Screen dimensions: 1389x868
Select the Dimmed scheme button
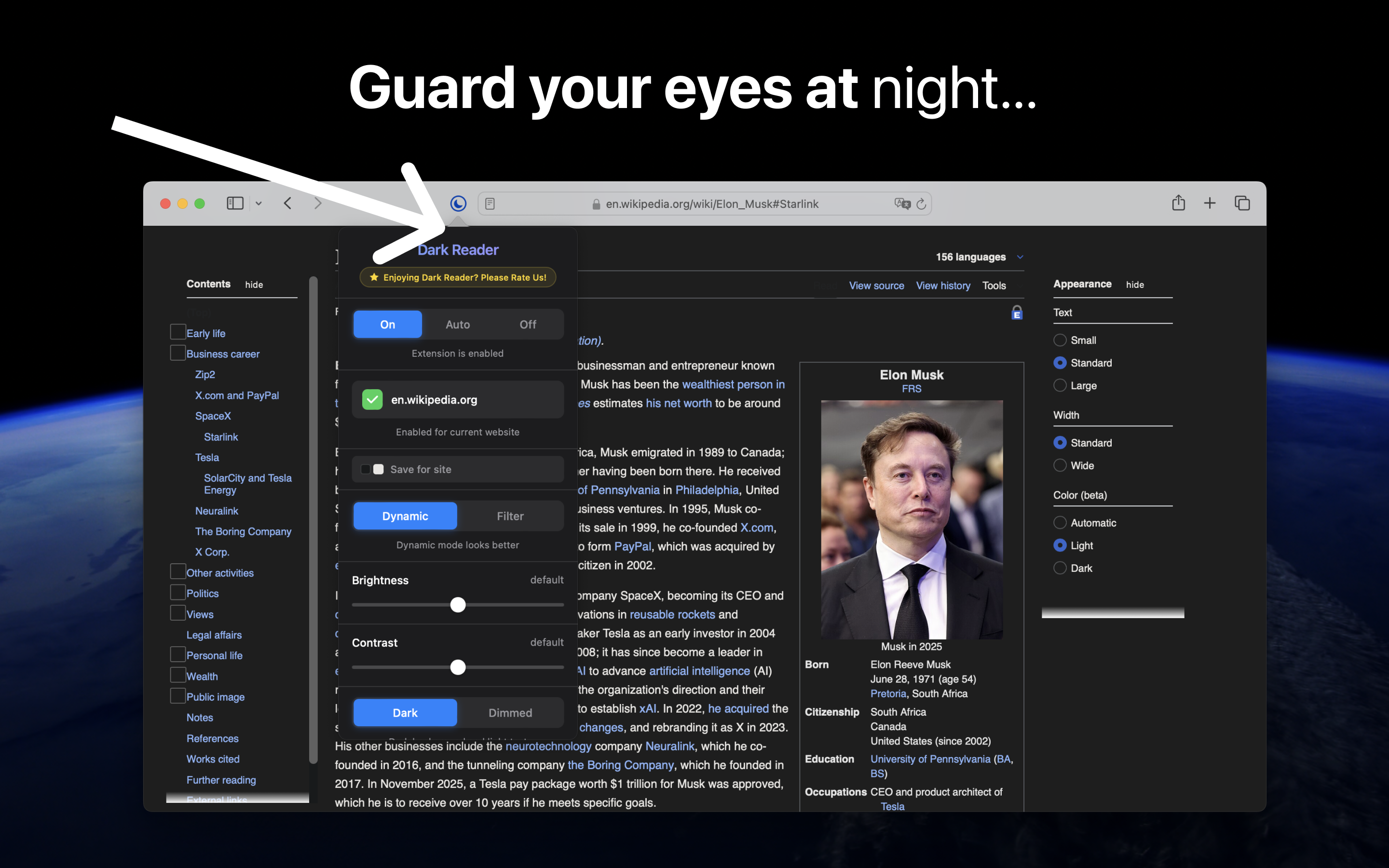510,713
